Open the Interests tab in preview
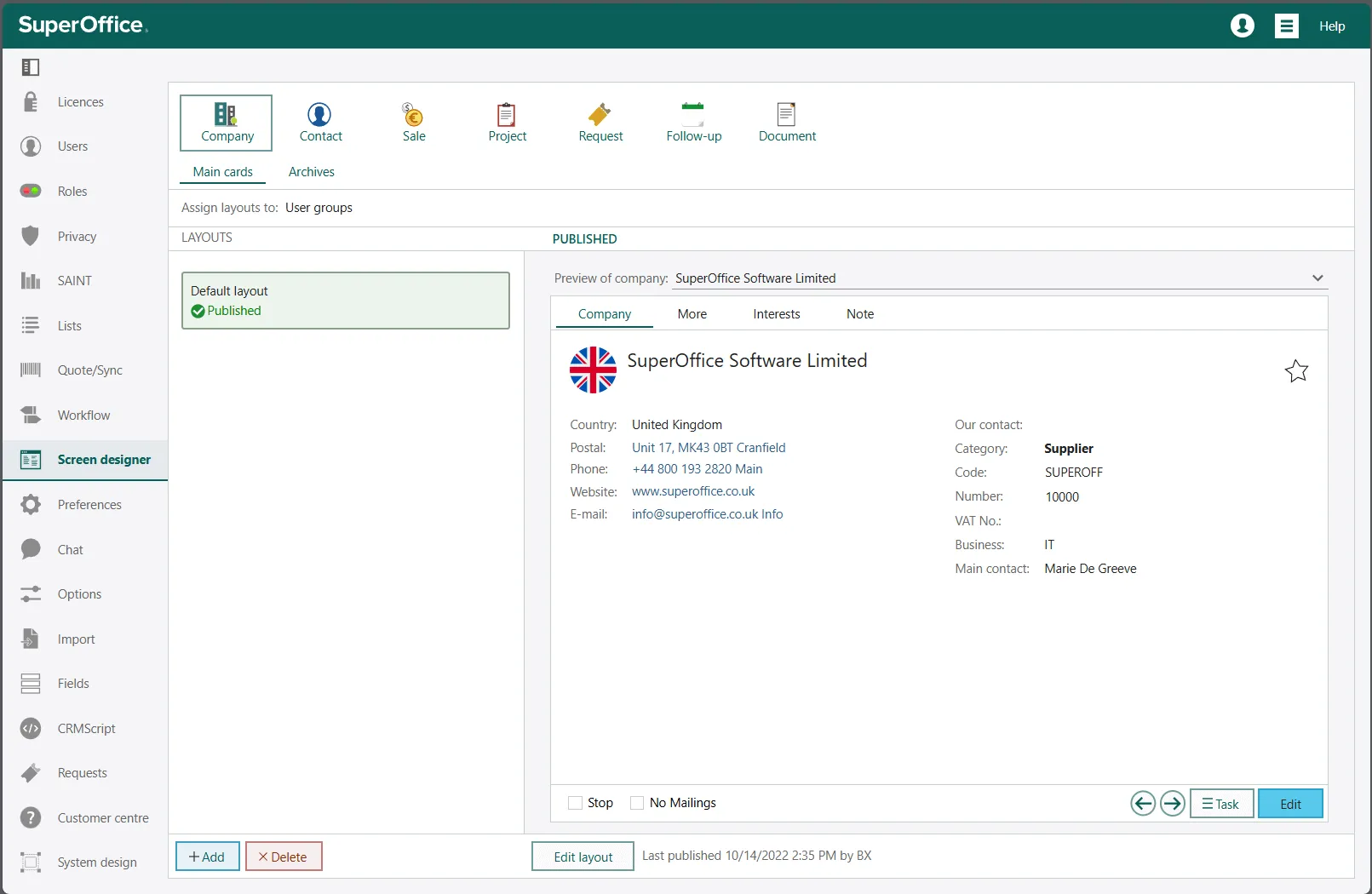The image size is (1372, 894). [776, 314]
